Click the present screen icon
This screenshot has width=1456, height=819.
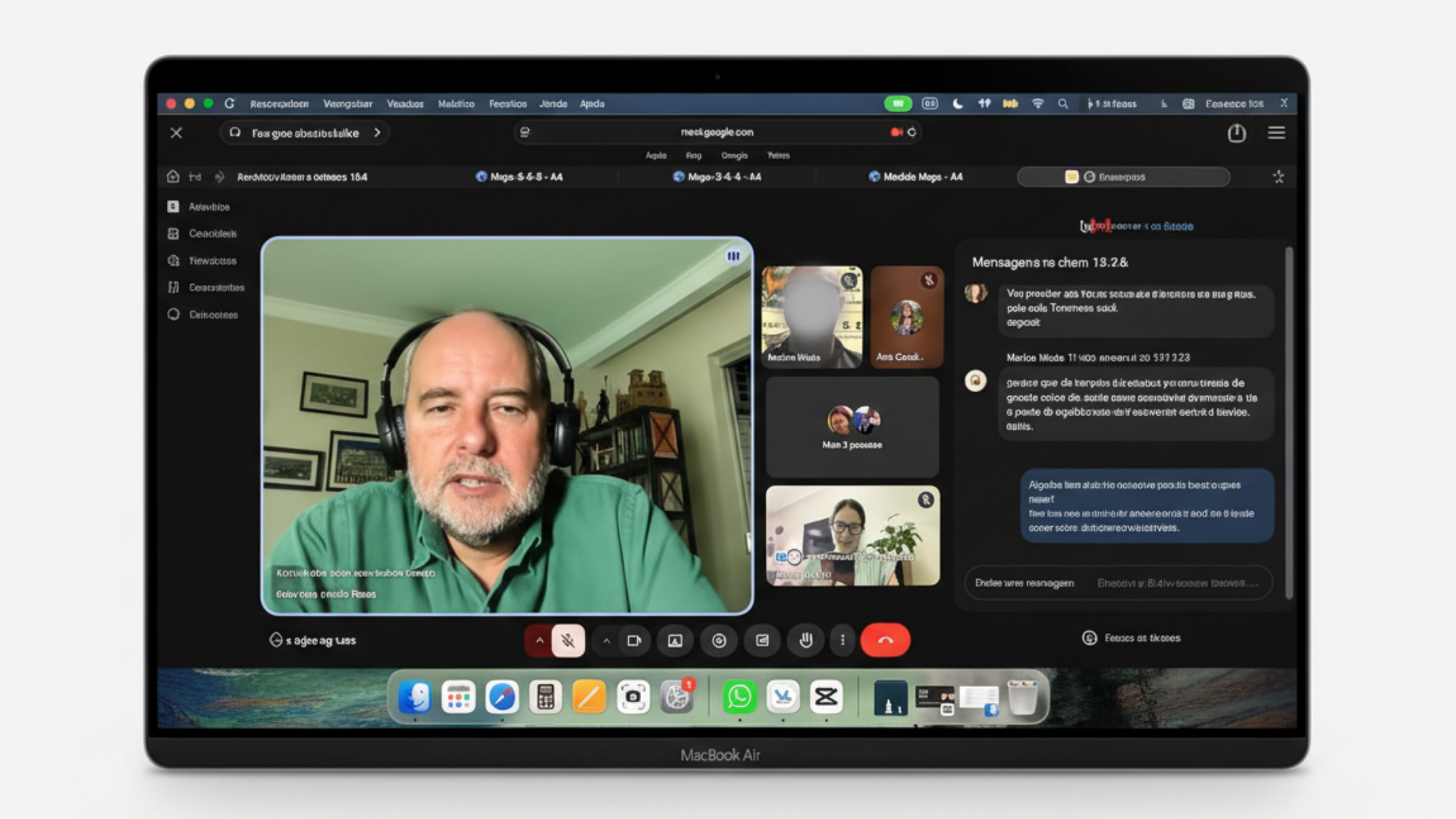[x=675, y=641]
